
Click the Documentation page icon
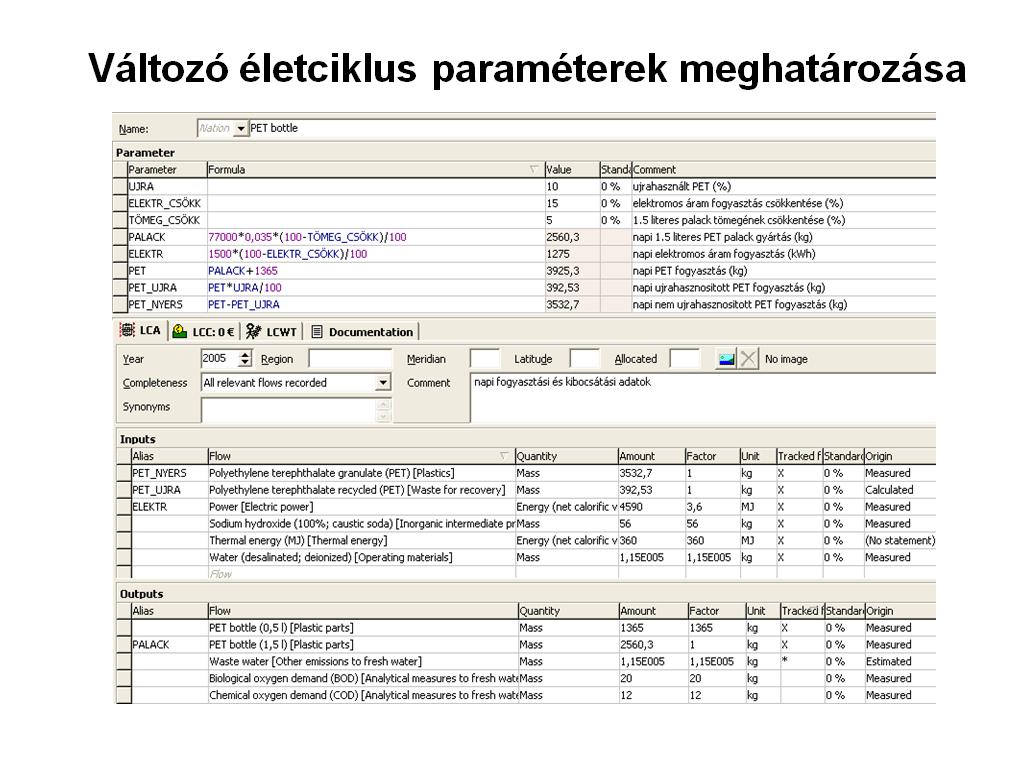[317, 332]
